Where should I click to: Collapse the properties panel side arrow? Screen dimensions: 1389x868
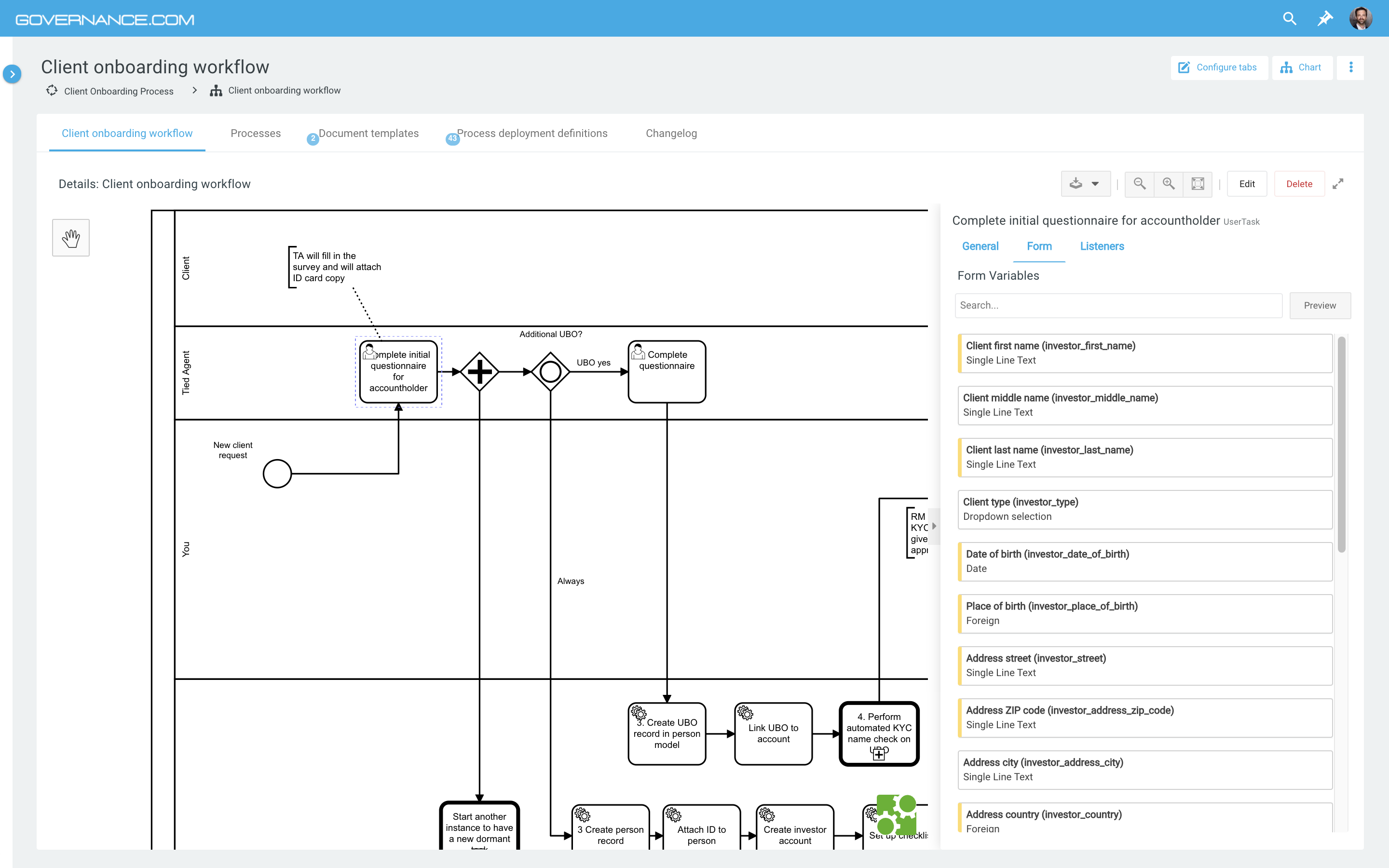934,526
